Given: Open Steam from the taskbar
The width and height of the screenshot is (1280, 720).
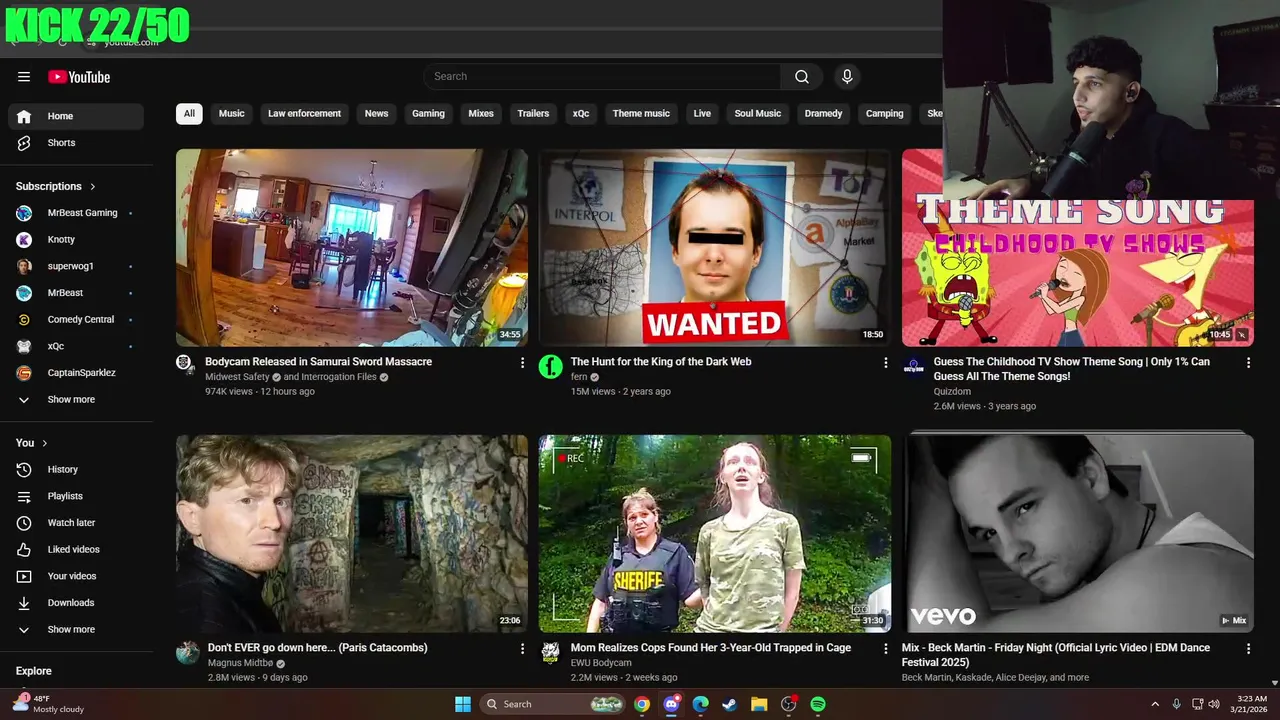Looking at the screenshot, I should click(730, 704).
